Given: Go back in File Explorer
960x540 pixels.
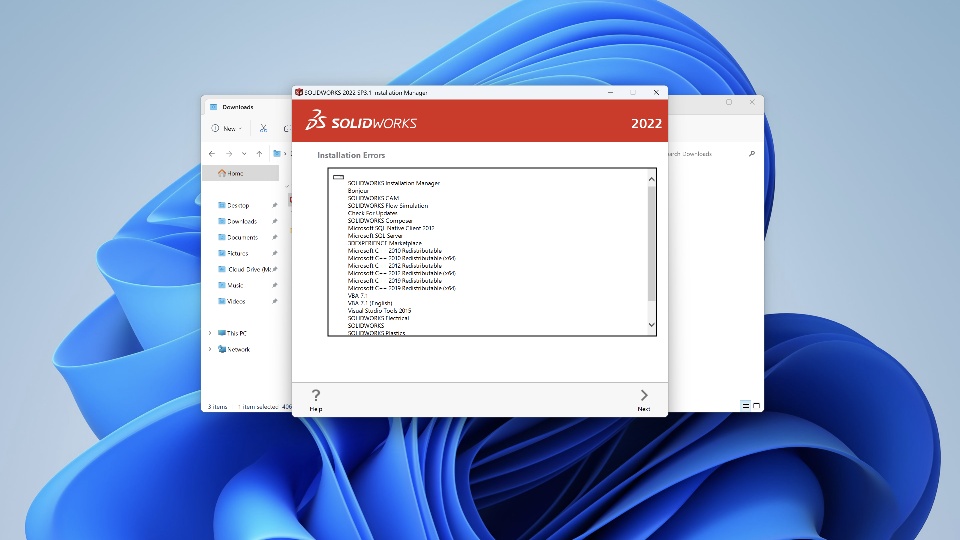Looking at the screenshot, I should tap(212, 154).
